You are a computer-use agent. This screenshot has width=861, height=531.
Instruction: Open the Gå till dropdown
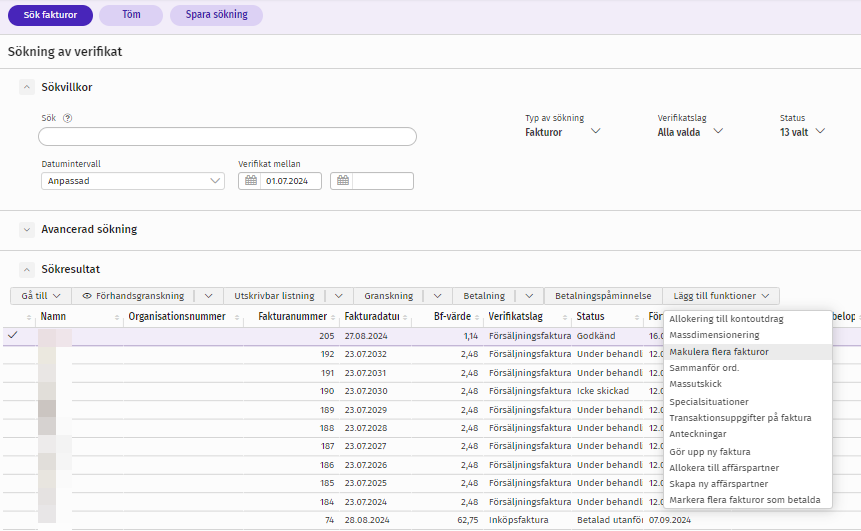point(41,296)
